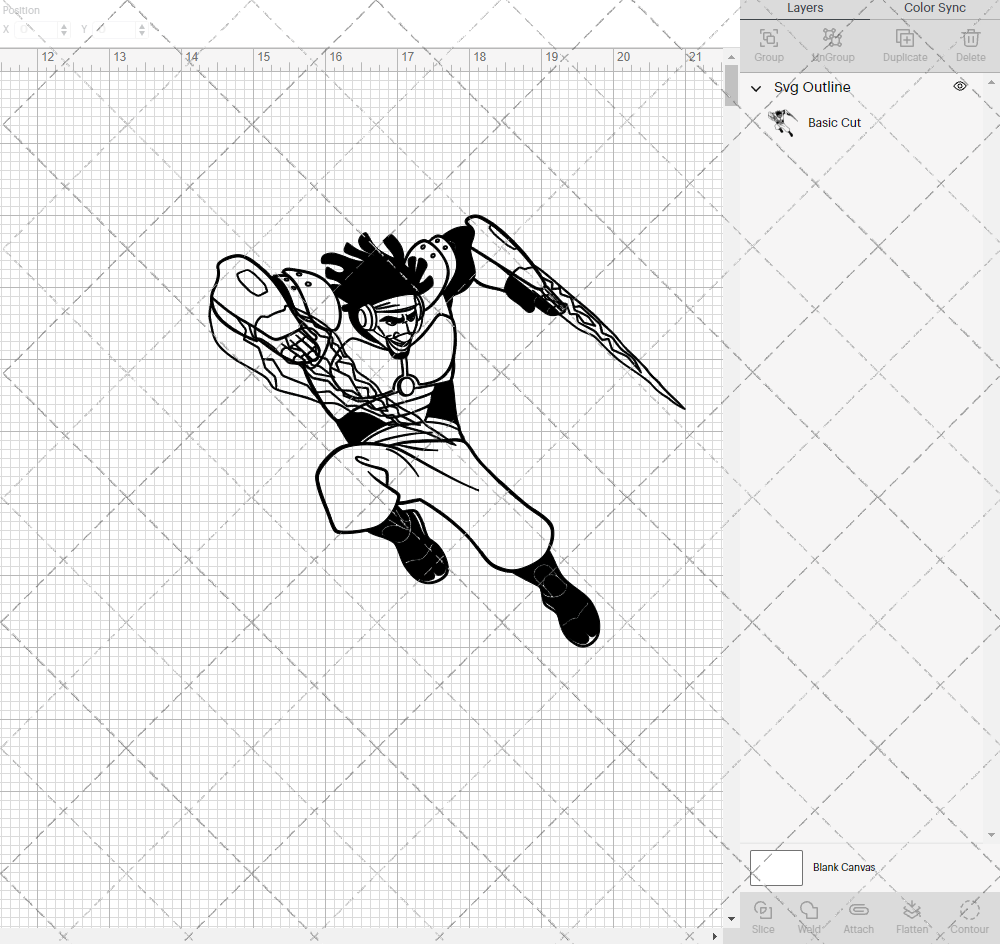The image size is (1000, 944).
Task: Switch to the Layers tab
Action: click(x=804, y=8)
